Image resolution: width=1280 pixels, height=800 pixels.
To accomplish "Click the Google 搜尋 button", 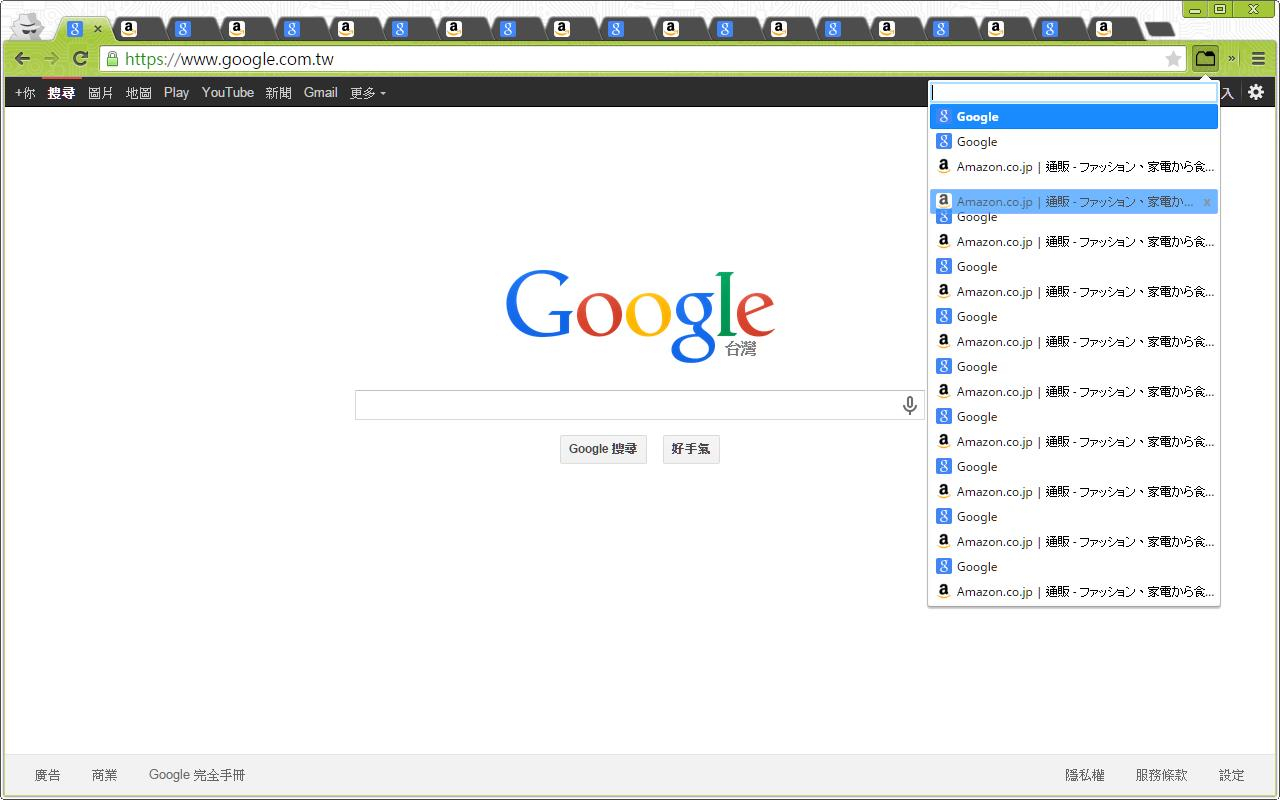I will (603, 449).
